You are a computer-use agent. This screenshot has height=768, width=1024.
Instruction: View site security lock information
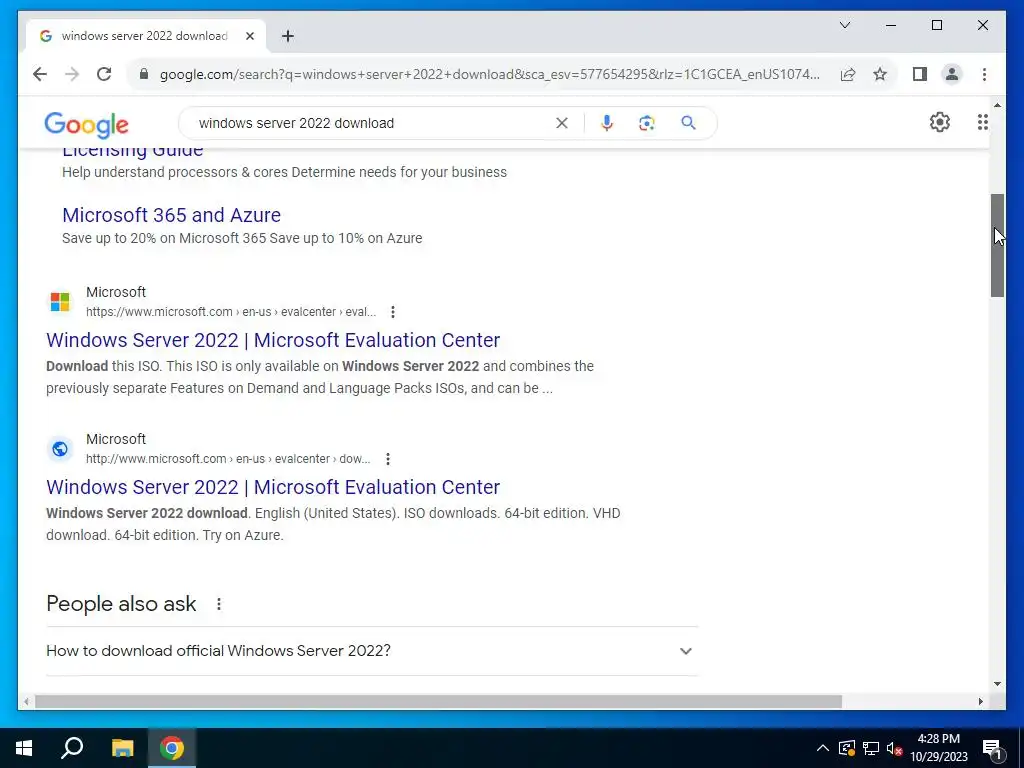pyautogui.click(x=144, y=74)
